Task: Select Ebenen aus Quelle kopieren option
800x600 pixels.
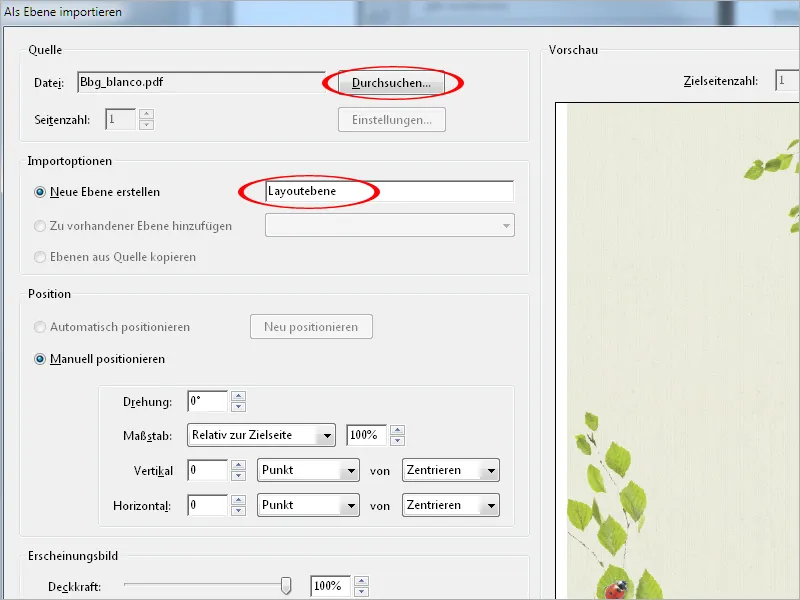Action: coord(115,257)
